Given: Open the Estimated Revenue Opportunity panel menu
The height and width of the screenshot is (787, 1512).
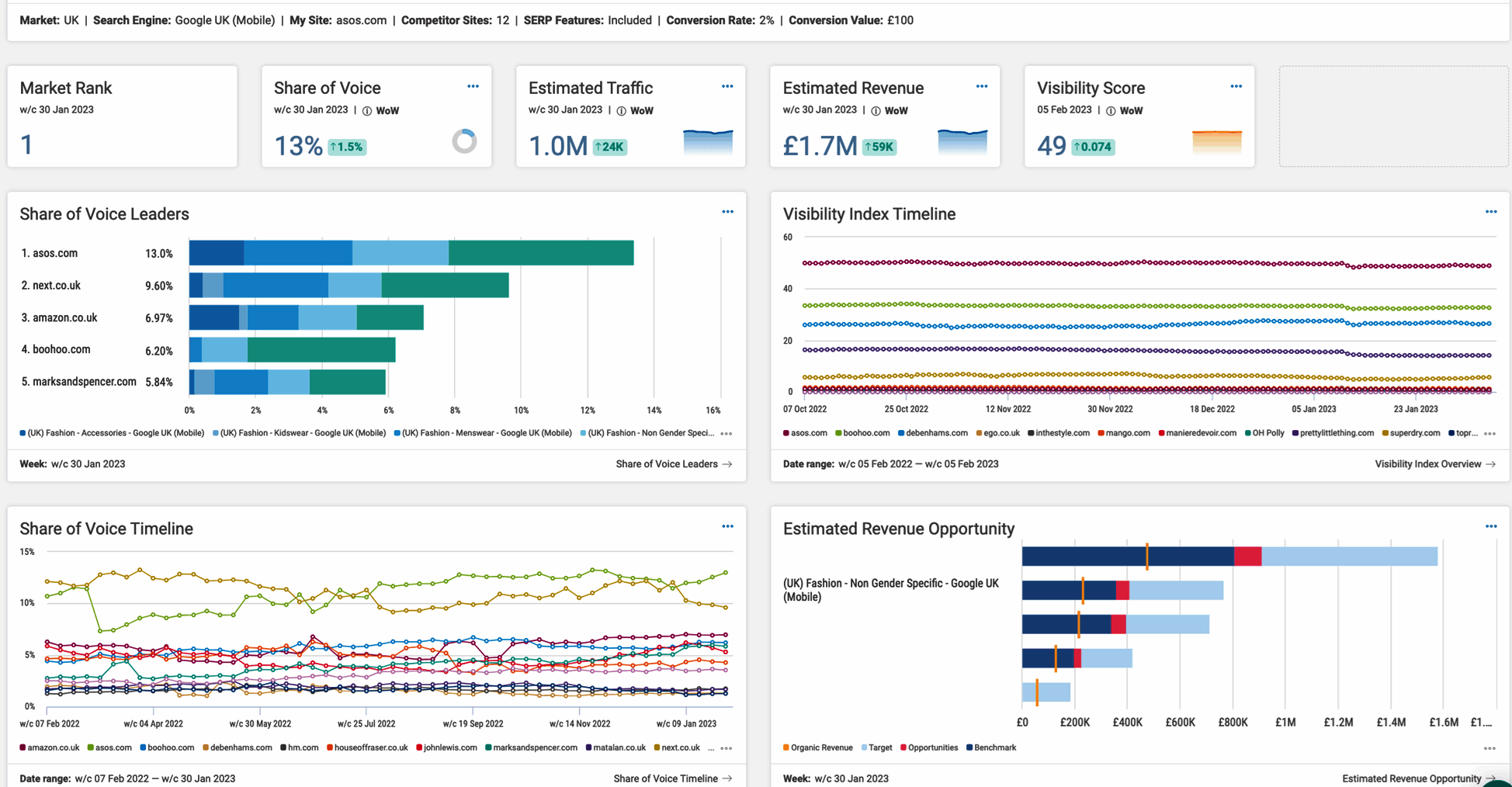Looking at the screenshot, I should [1491, 526].
